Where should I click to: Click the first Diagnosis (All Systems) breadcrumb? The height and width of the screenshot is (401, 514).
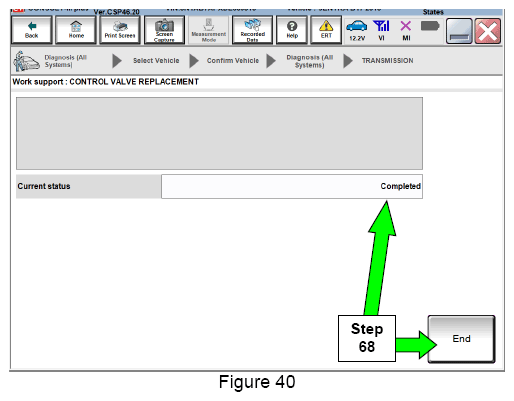click(66, 61)
